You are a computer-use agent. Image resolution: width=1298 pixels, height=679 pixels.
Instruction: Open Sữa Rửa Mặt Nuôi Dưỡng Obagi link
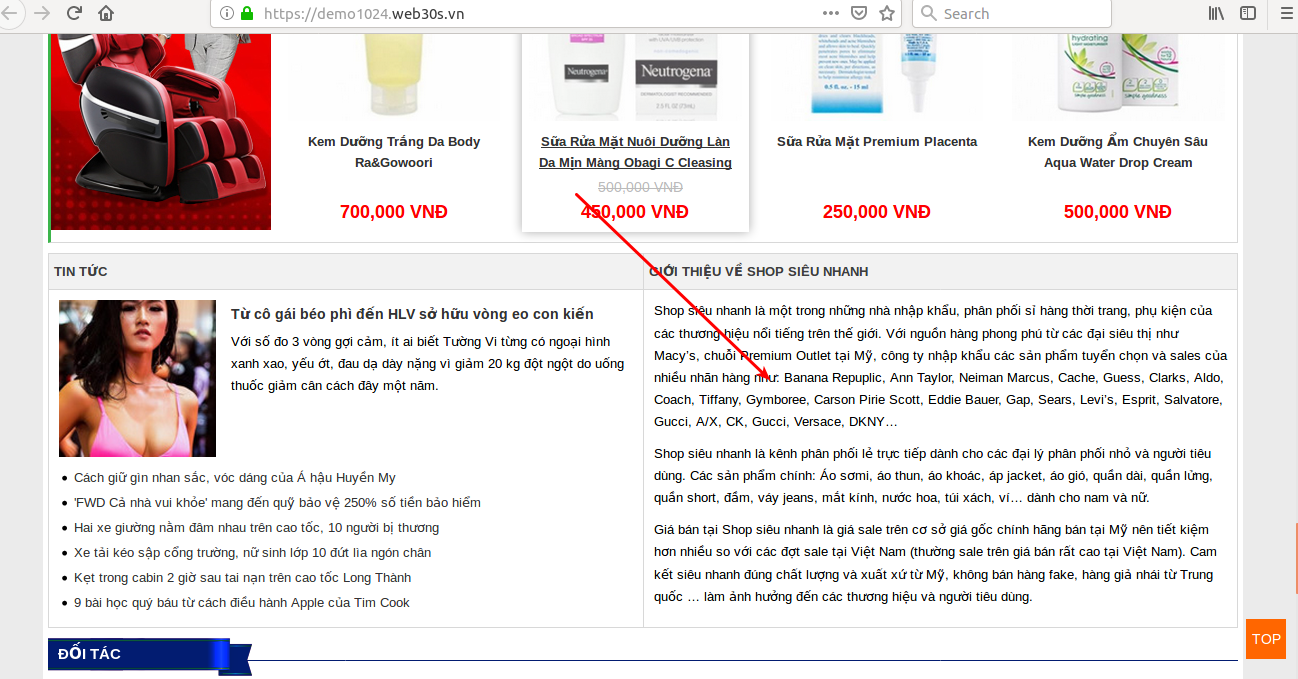point(635,152)
